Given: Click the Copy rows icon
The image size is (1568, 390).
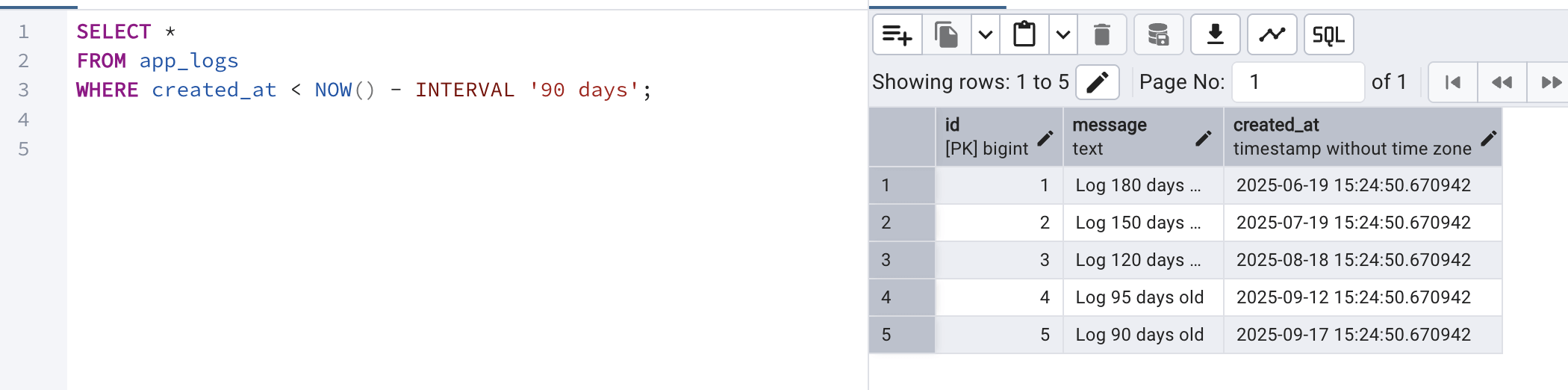Looking at the screenshot, I should pyautogui.click(x=946, y=35).
